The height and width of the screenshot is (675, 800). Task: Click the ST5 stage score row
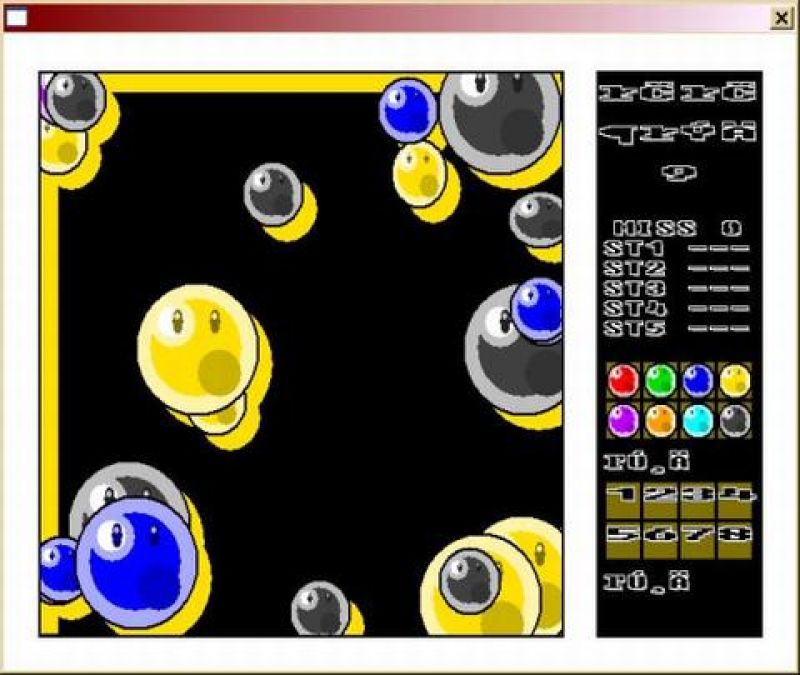point(678,328)
